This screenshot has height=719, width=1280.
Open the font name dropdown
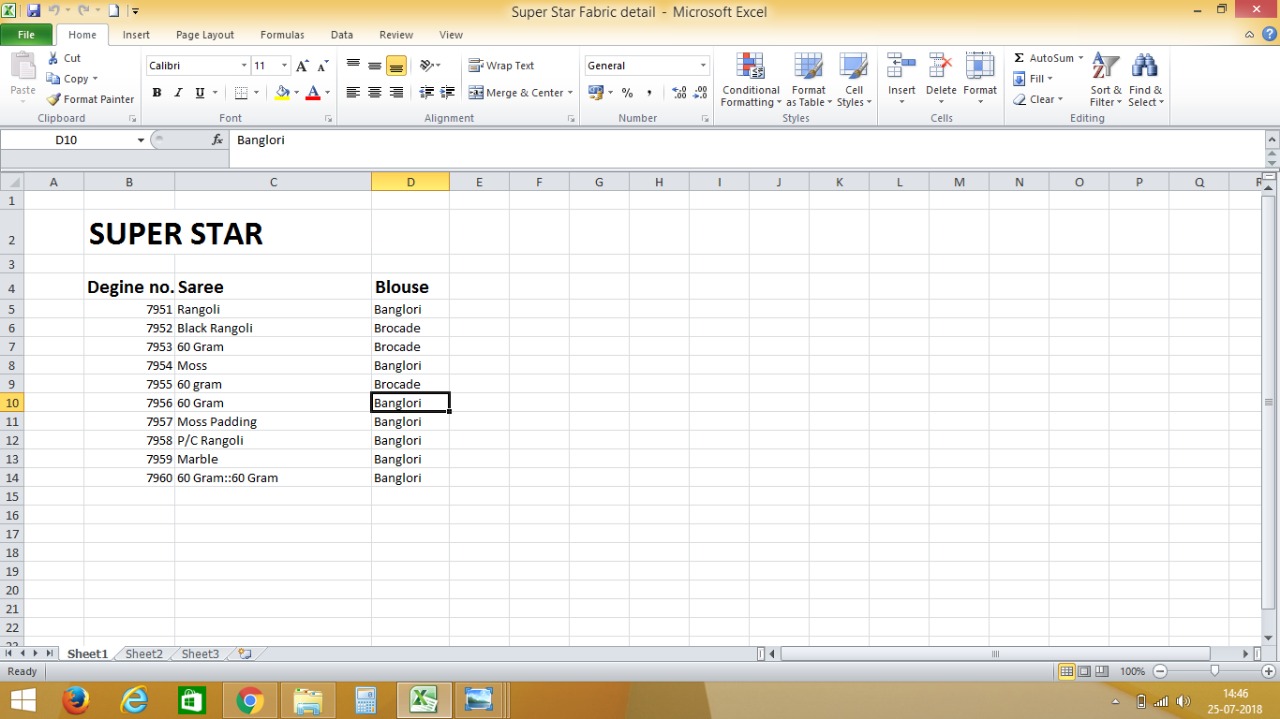tap(244, 66)
